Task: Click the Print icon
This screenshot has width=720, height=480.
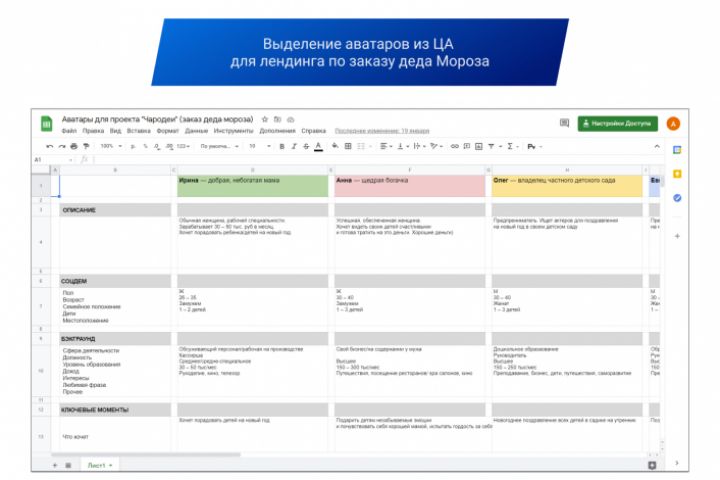Action: tap(74, 147)
